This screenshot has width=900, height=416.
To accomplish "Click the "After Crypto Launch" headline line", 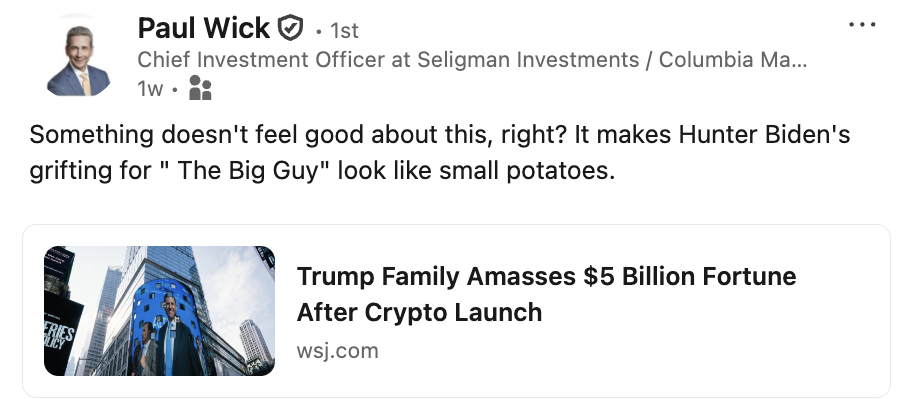I will coord(419,313).
